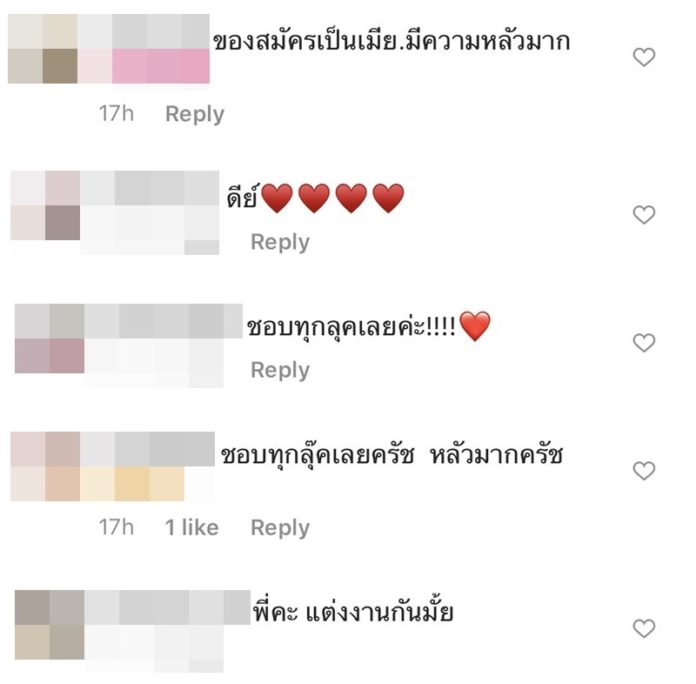Select the 17h timestamp on the first comment
This screenshot has width=696, height=684.
pyautogui.click(x=116, y=113)
